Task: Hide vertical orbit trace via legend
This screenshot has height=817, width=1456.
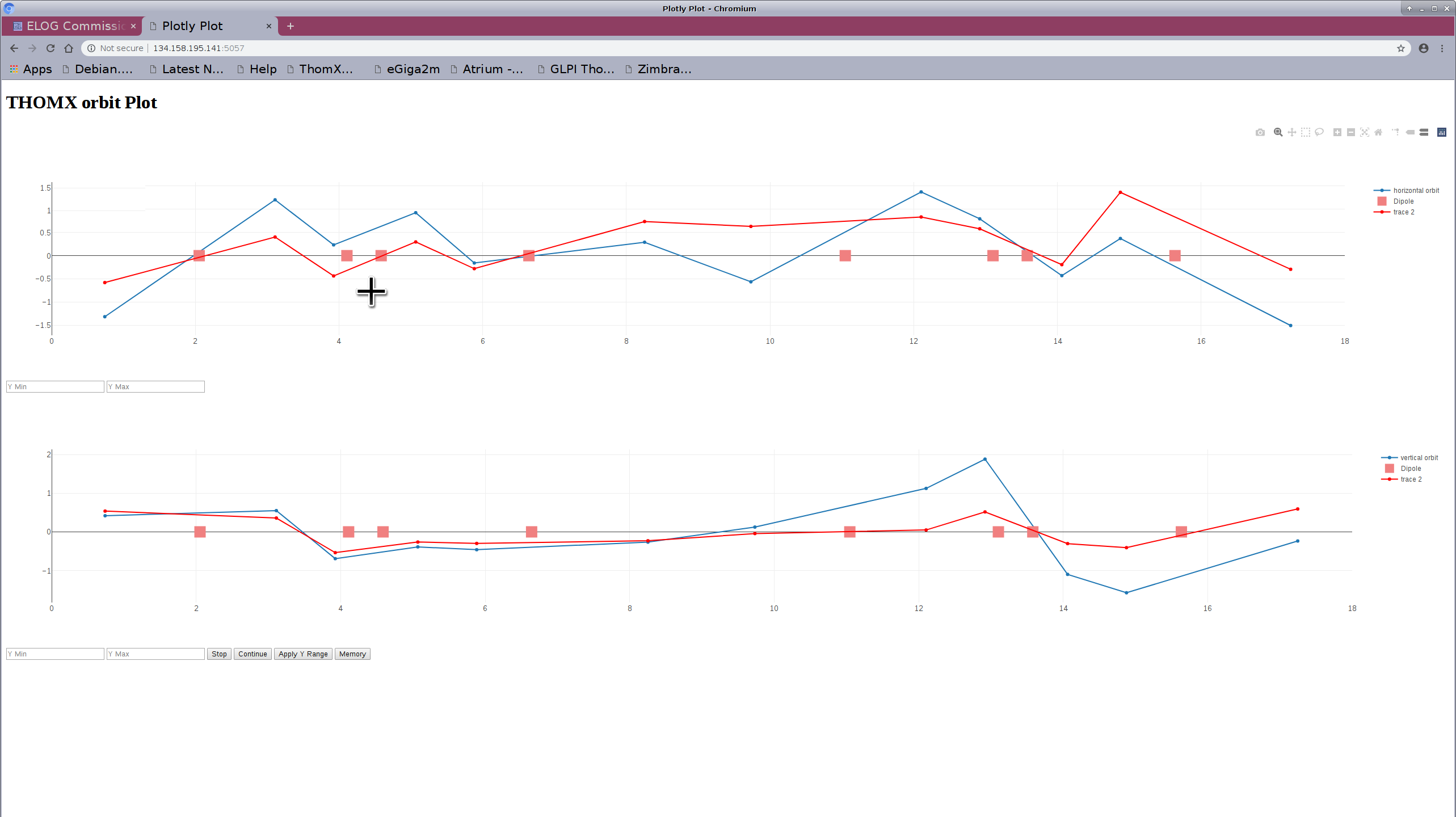Action: click(x=1418, y=458)
